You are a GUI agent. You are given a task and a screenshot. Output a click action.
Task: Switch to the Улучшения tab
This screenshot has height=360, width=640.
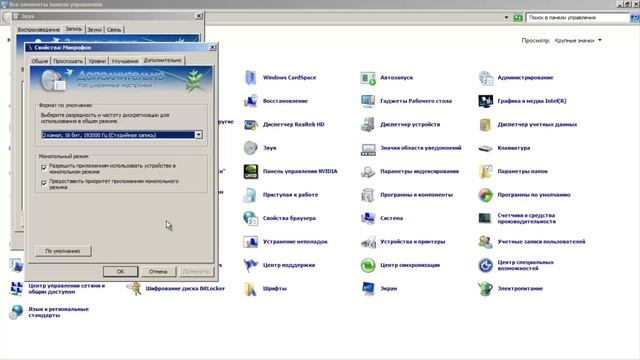point(124,61)
